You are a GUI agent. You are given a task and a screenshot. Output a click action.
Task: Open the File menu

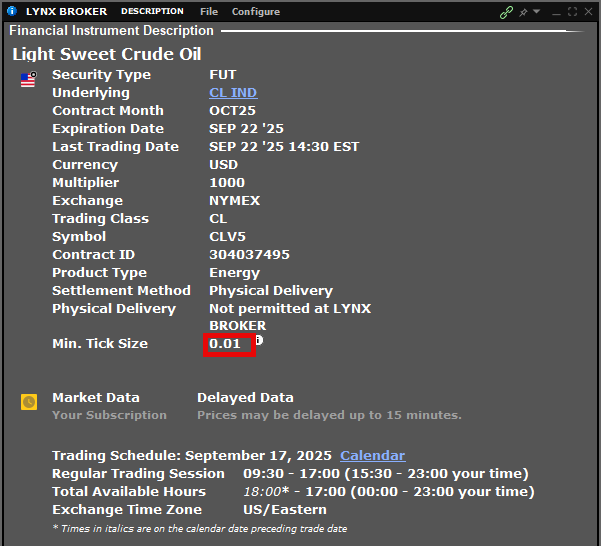209,12
